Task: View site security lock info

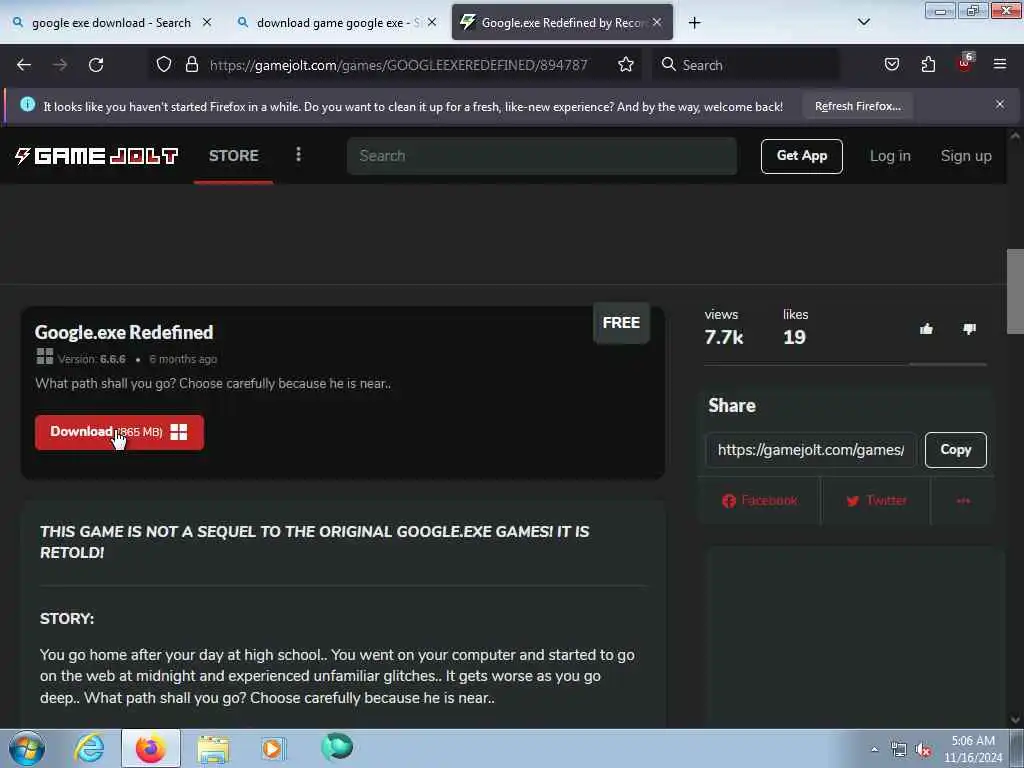Action: 191,64
